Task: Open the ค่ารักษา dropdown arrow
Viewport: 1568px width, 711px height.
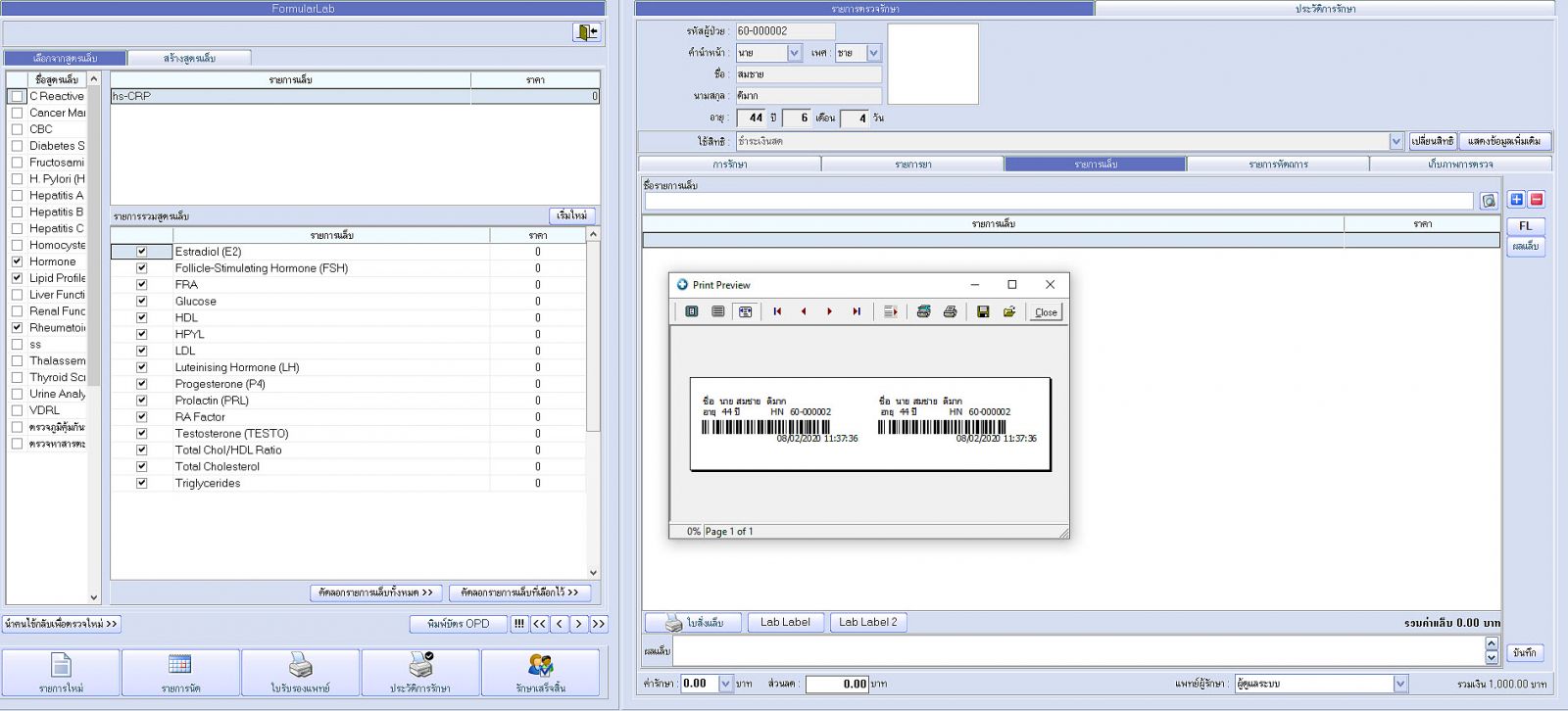Action: tap(725, 684)
